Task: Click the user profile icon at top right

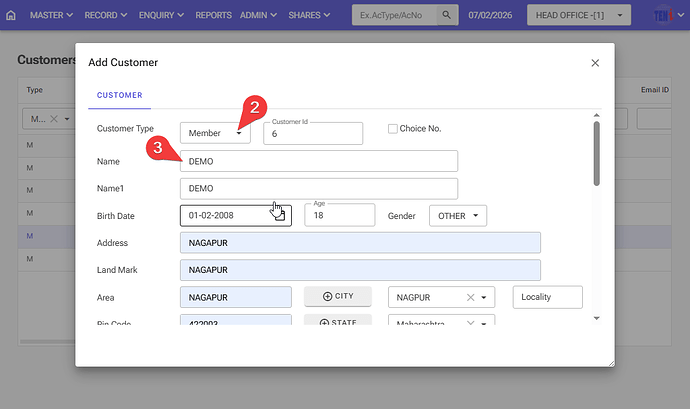Action: [663, 16]
